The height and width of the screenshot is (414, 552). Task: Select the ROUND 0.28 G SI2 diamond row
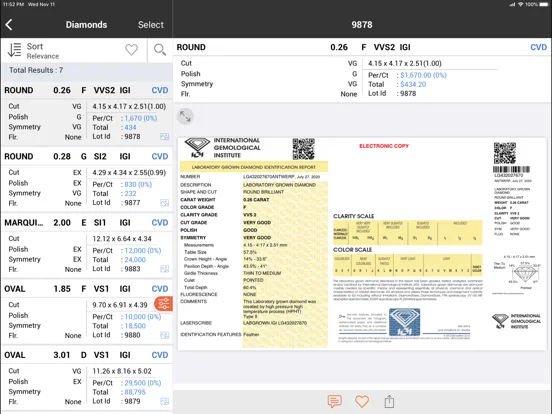[x=87, y=180]
